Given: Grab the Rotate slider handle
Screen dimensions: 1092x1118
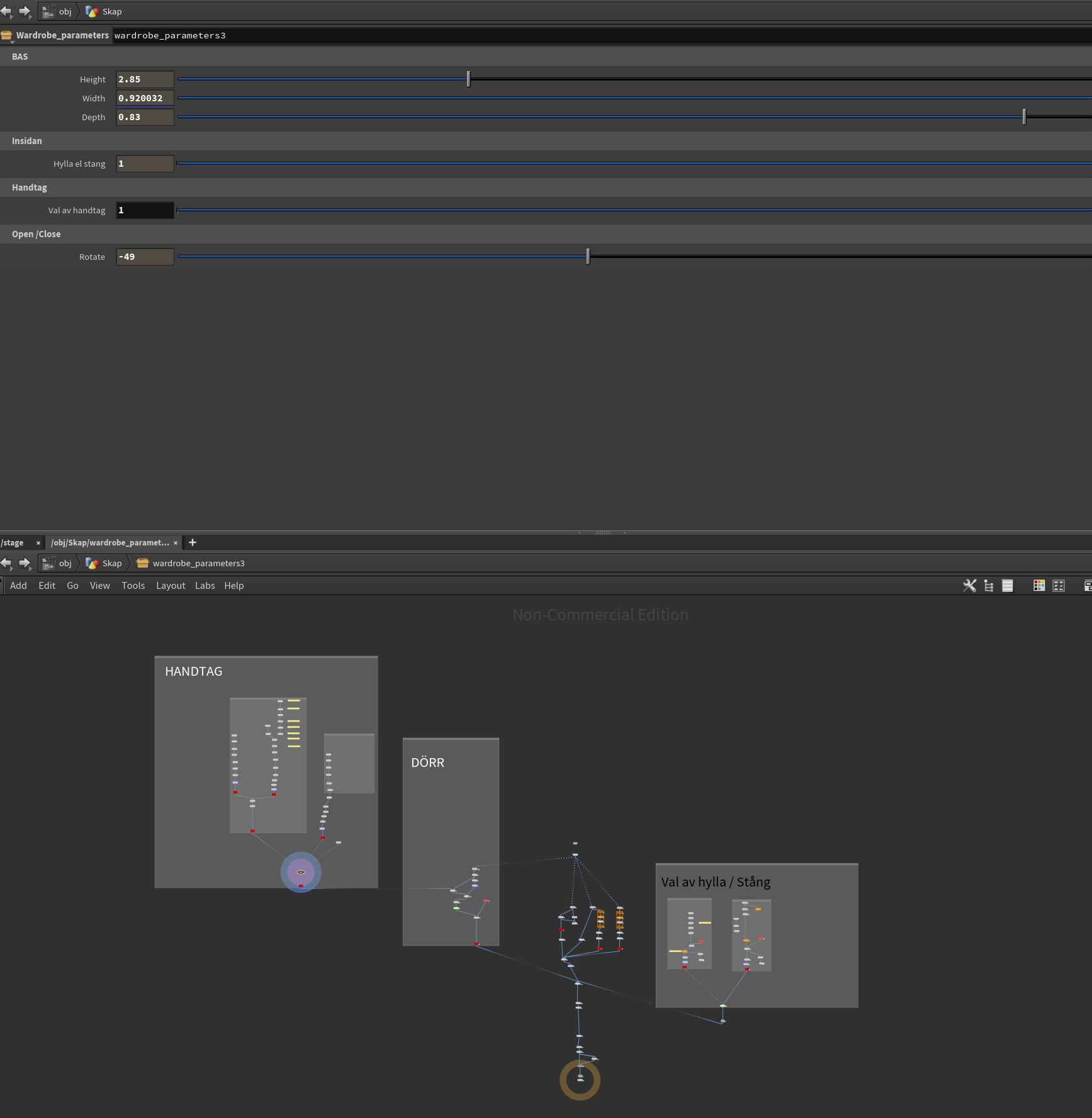Looking at the screenshot, I should (588, 257).
